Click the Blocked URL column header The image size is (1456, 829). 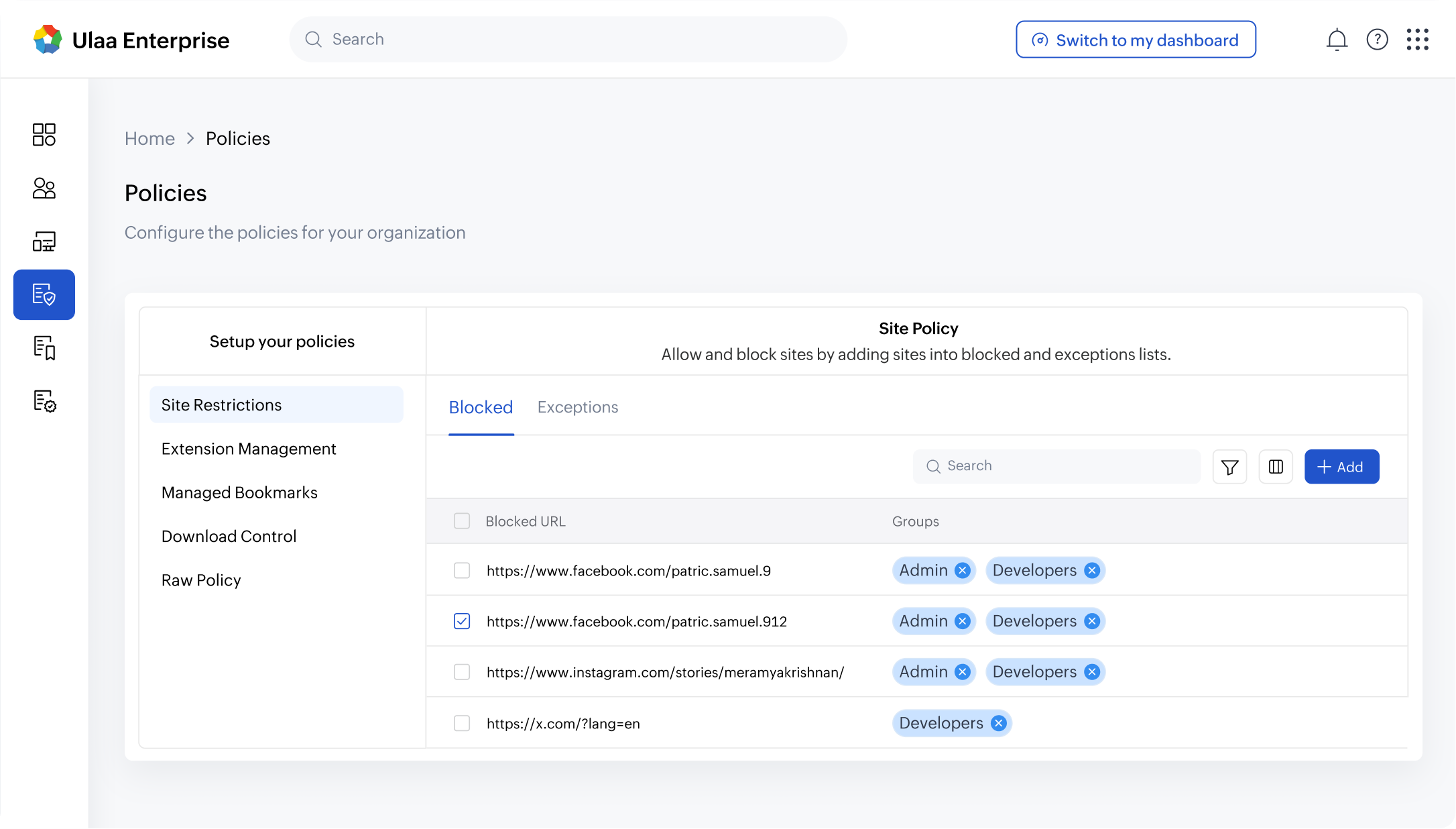526,521
